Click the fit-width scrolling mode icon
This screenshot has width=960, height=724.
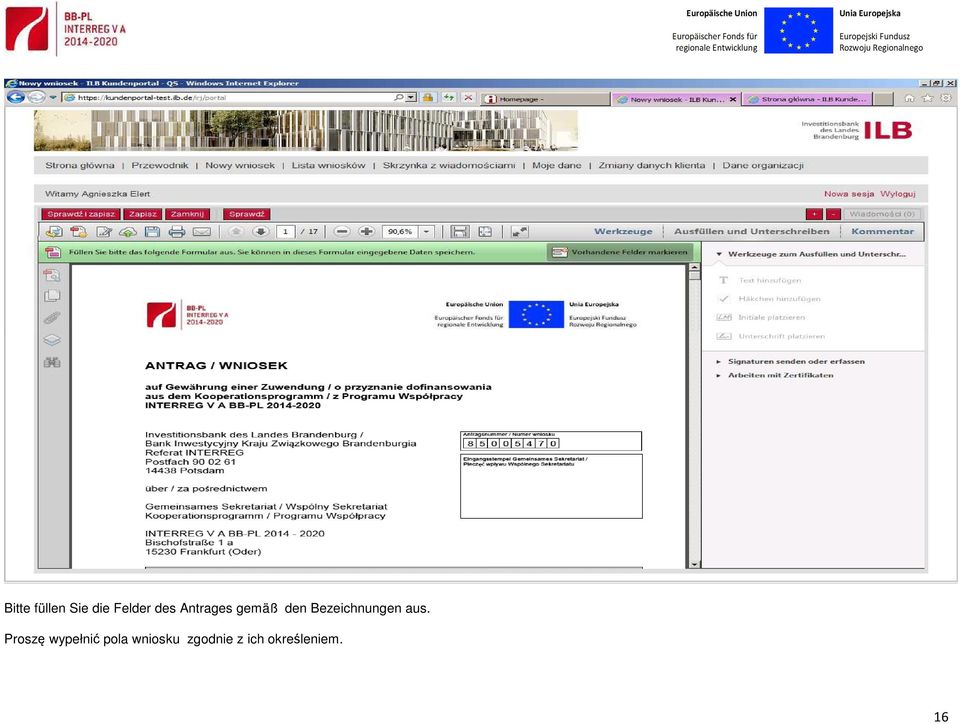click(459, 231)
